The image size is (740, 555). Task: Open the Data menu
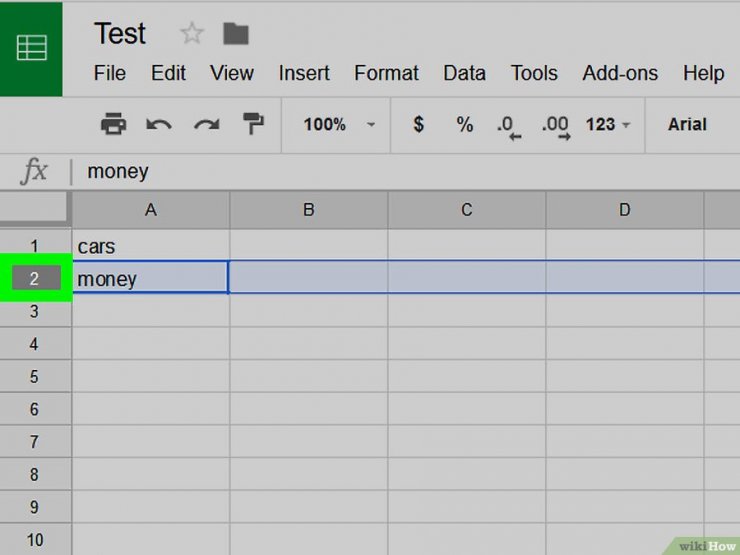point(464,73)
